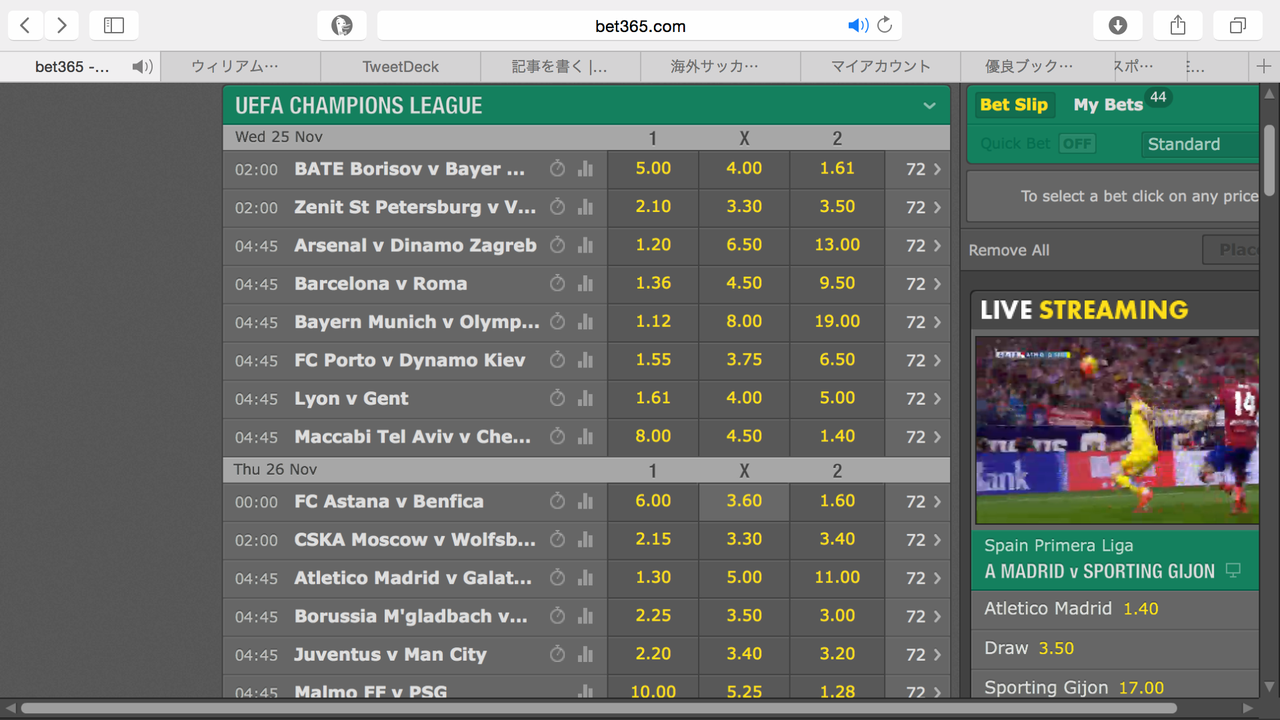Click Safari privacy report icon beside address bar
The height and width of the screenshot is (720, 1280).
point(342,25)
